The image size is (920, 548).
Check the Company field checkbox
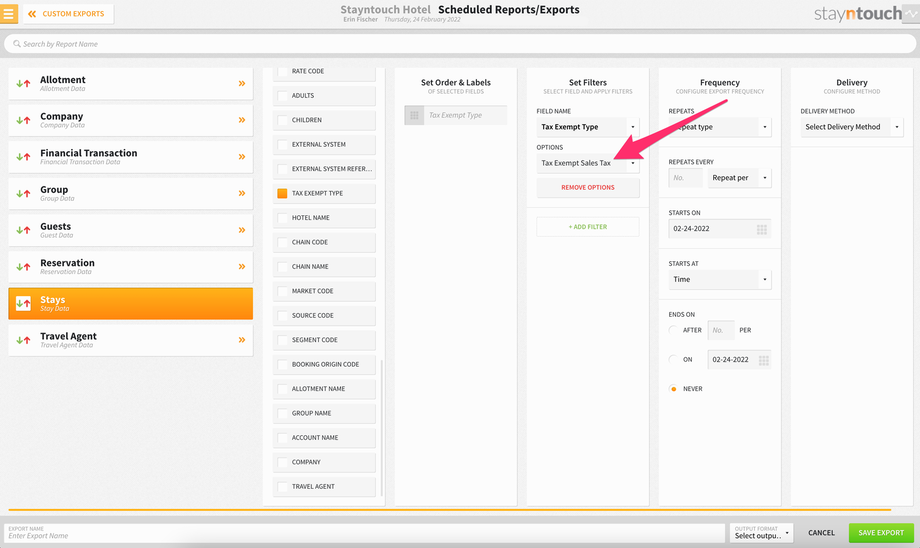(x=282, y=462)
